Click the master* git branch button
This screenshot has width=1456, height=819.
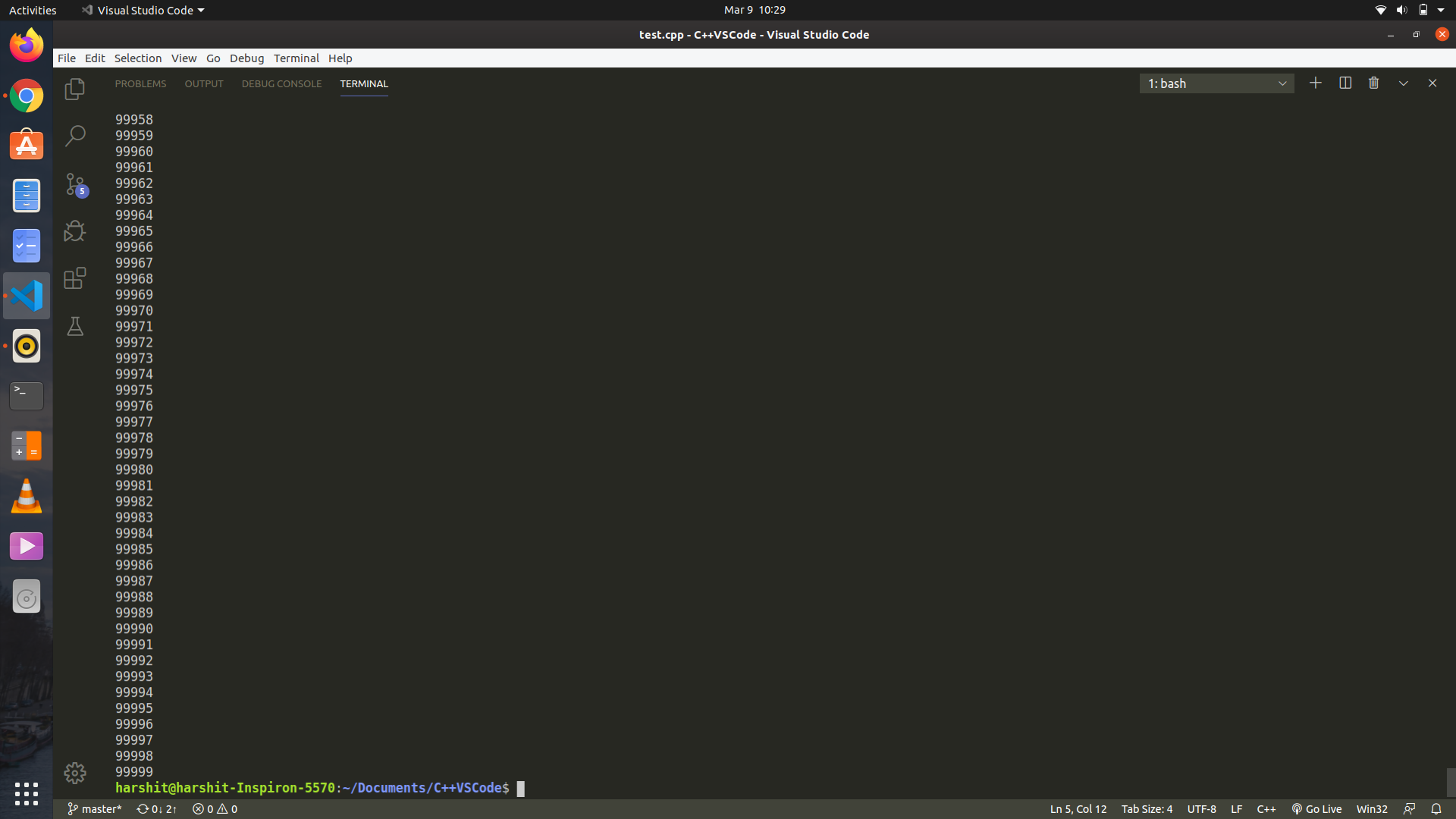[x=95, y=809]
